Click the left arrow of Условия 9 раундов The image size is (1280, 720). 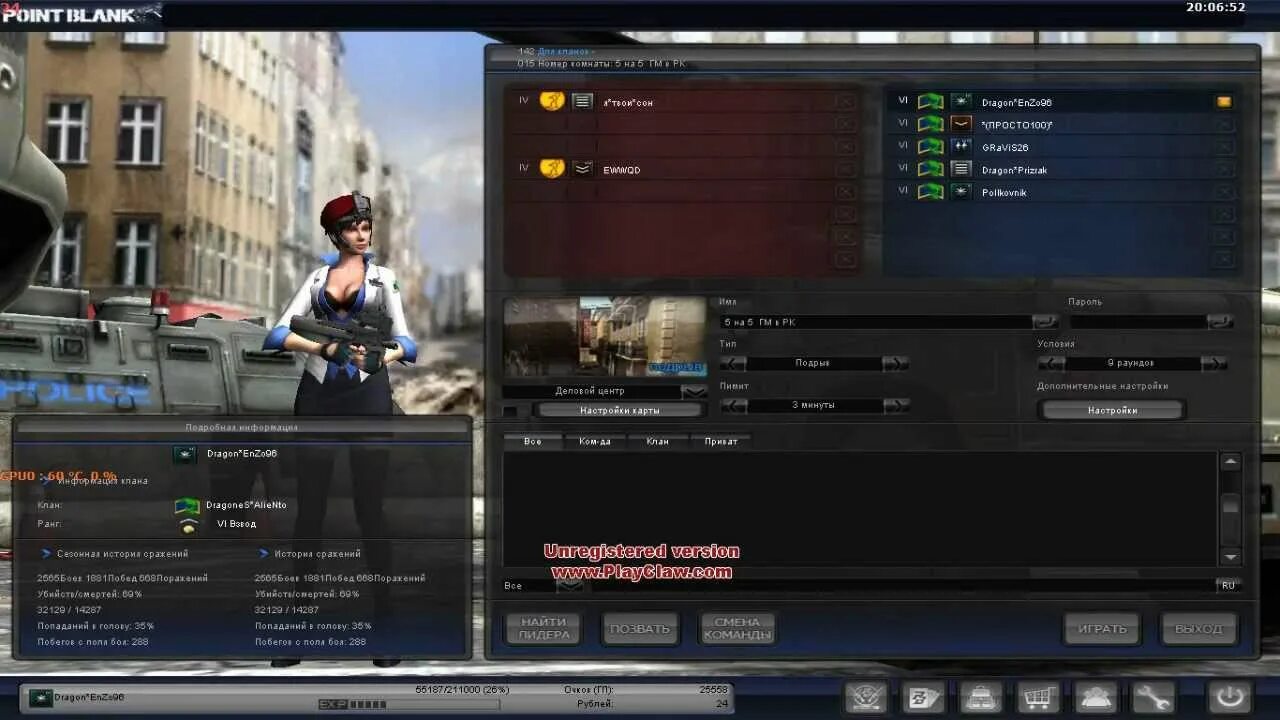(1051, 363)
